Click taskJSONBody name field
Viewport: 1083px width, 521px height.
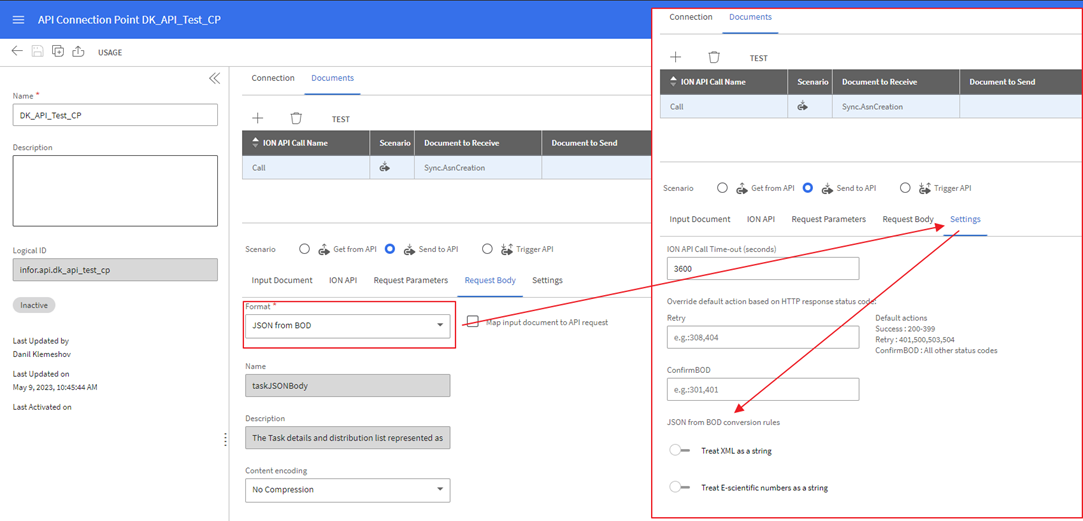[347, 386]
